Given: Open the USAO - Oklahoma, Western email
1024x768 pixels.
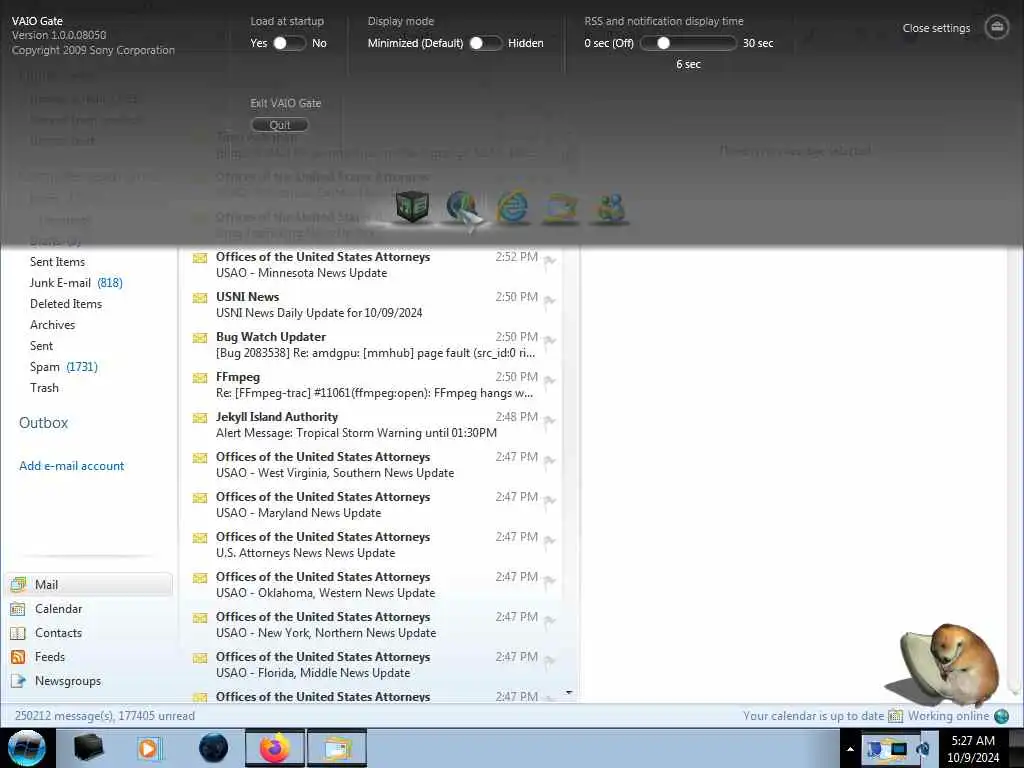Looking at the screenshot, I should tap(373, 584).
